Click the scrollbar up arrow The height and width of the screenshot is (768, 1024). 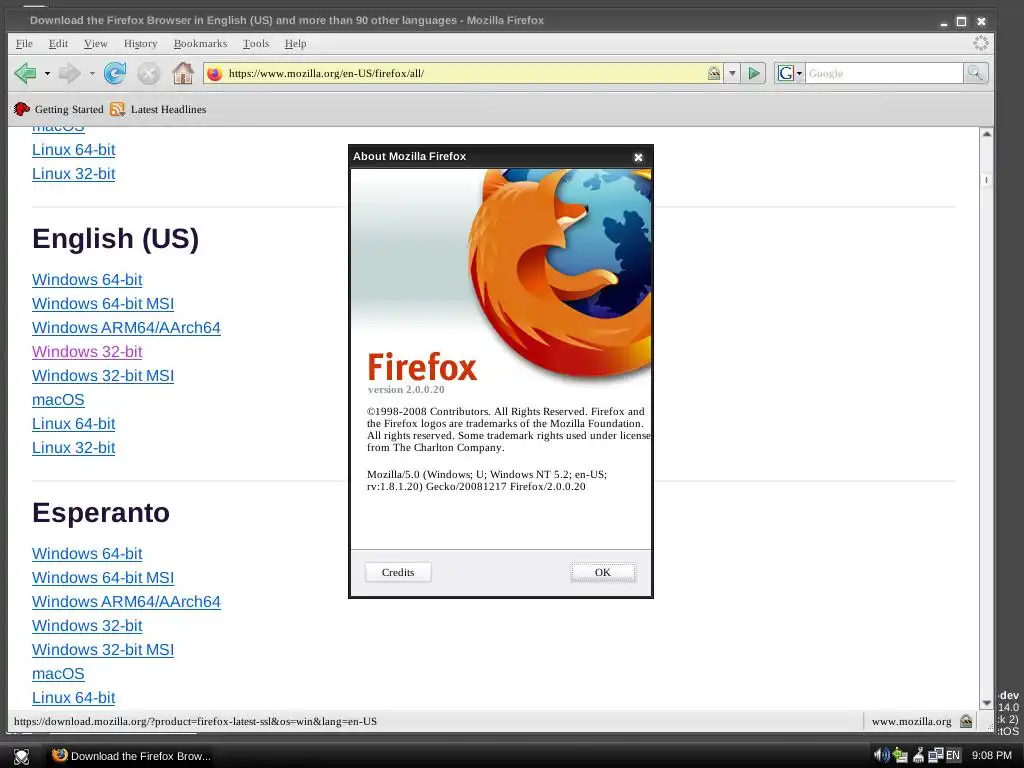click(x=987, y=134)
